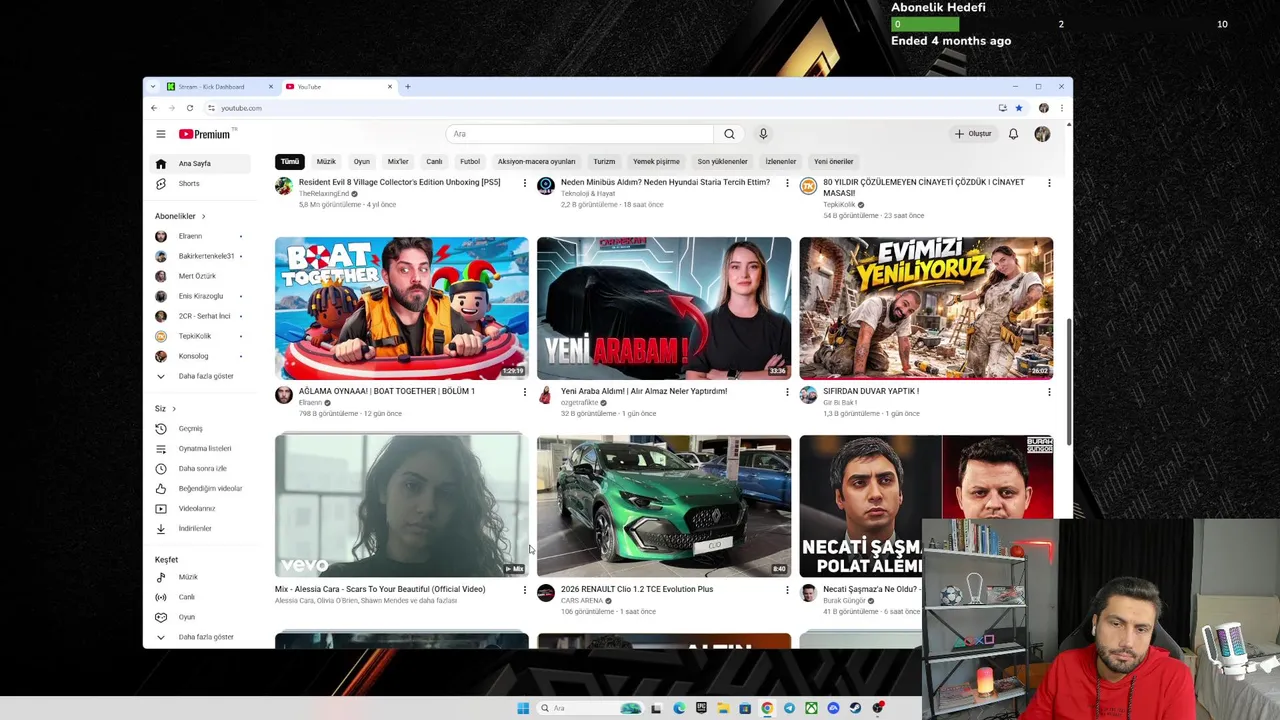Open Daha sonra izle list
The height and width of the screenshot is (720, 1280).
pyautogui.click(x=202, y=468)
